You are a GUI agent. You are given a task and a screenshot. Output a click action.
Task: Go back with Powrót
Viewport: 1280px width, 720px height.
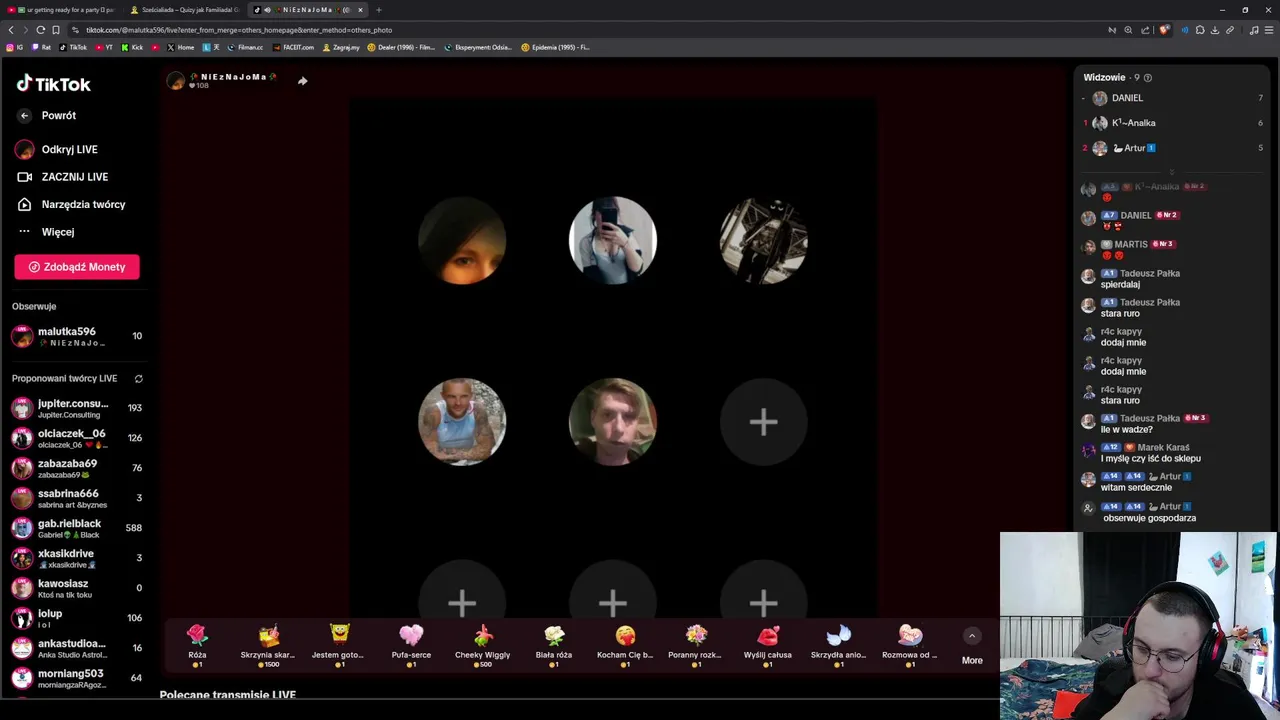tap(47, 115)
